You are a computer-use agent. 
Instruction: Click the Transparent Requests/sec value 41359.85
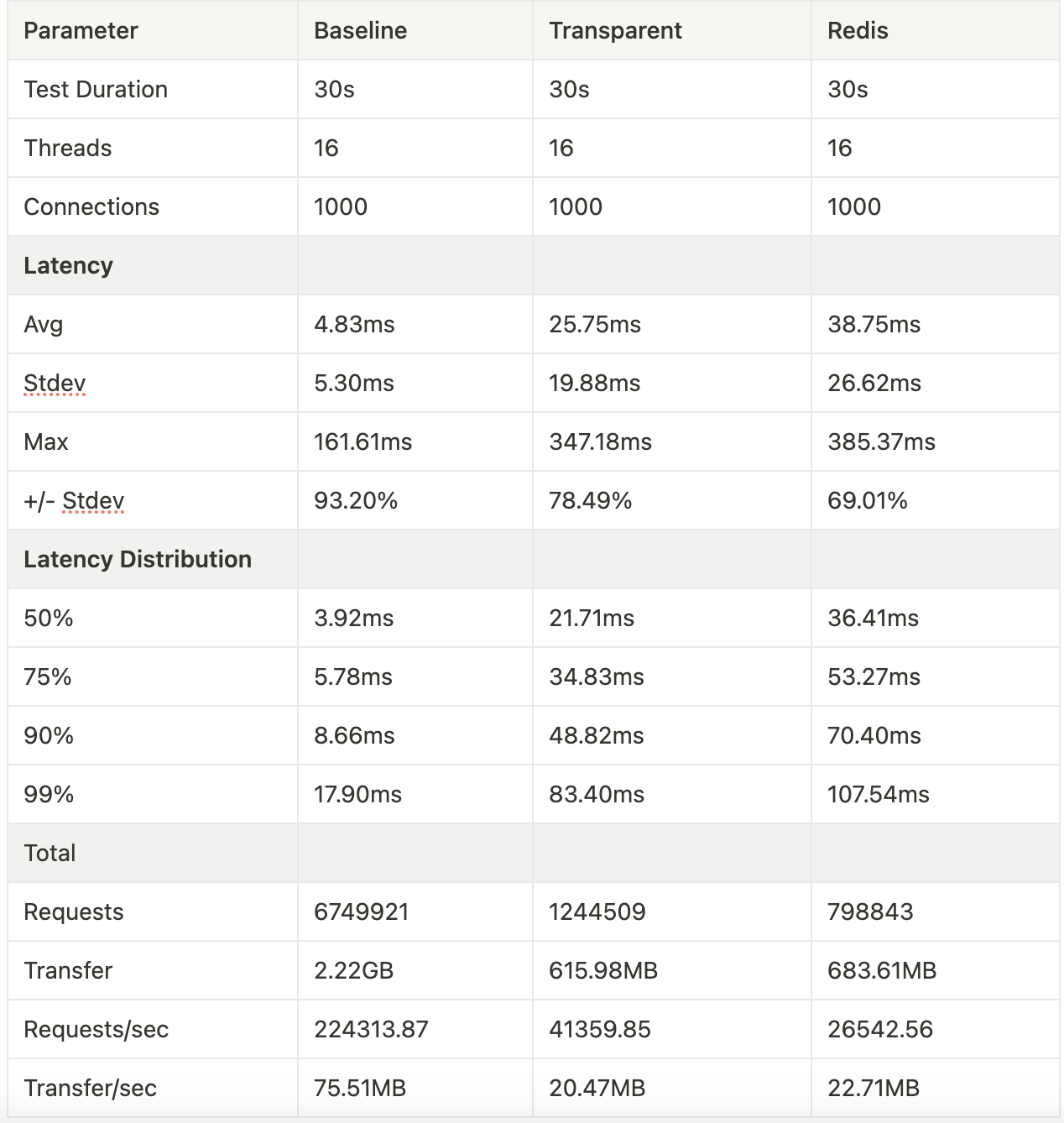(599, 1030)
